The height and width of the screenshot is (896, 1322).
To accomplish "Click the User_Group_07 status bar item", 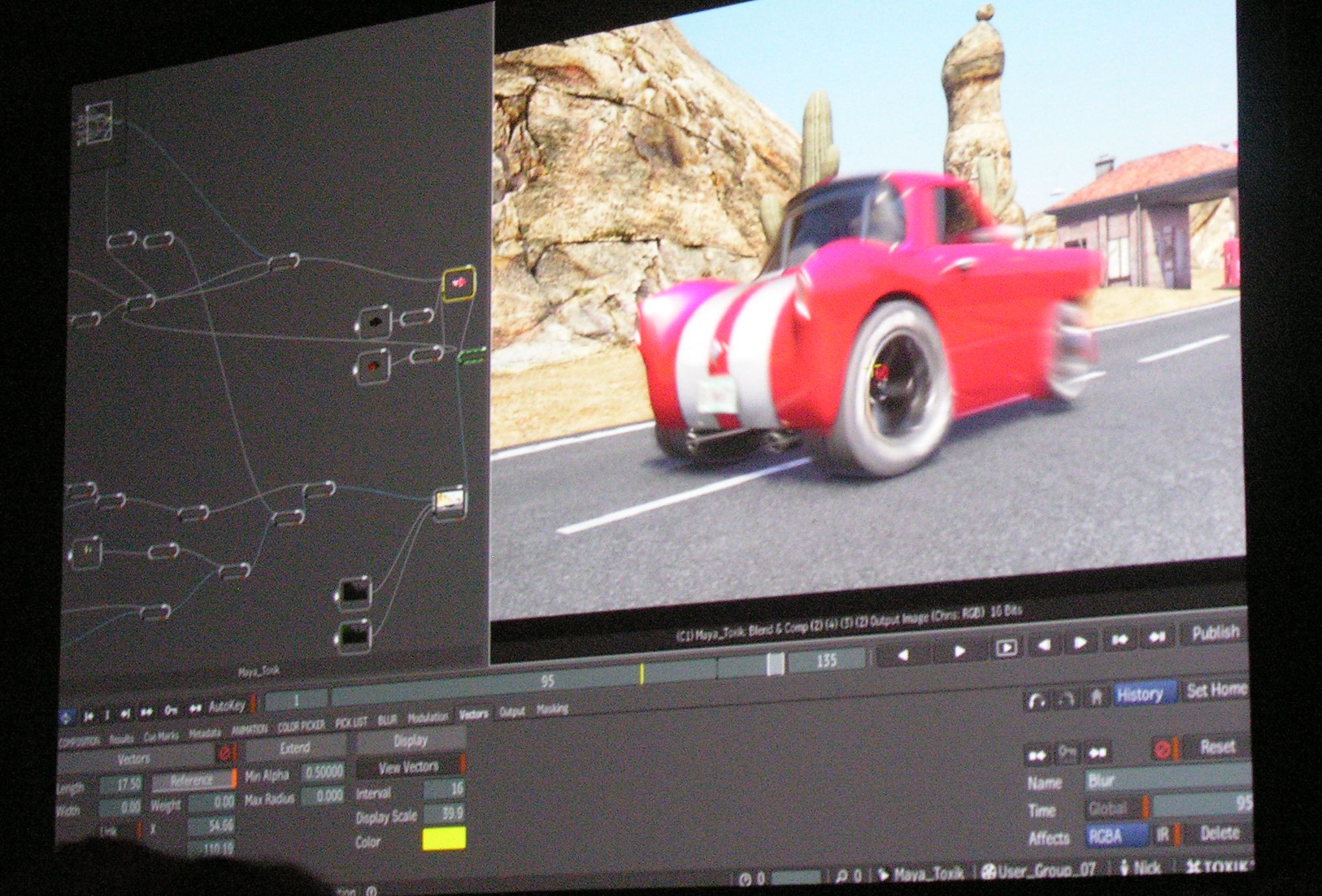I will (1039, 870).
